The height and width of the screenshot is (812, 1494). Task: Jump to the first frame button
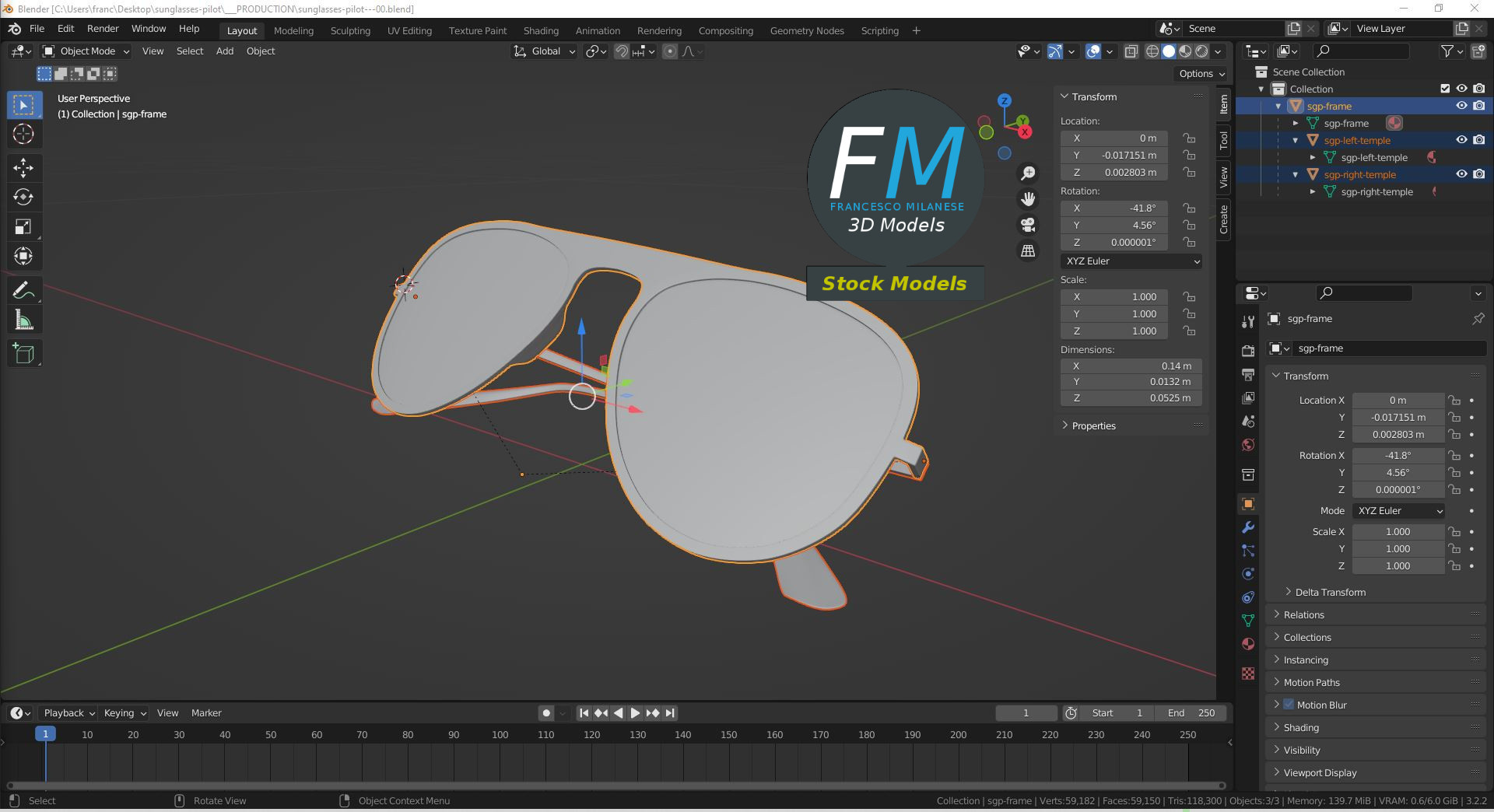pyautogui.click(x=584, y=712)
